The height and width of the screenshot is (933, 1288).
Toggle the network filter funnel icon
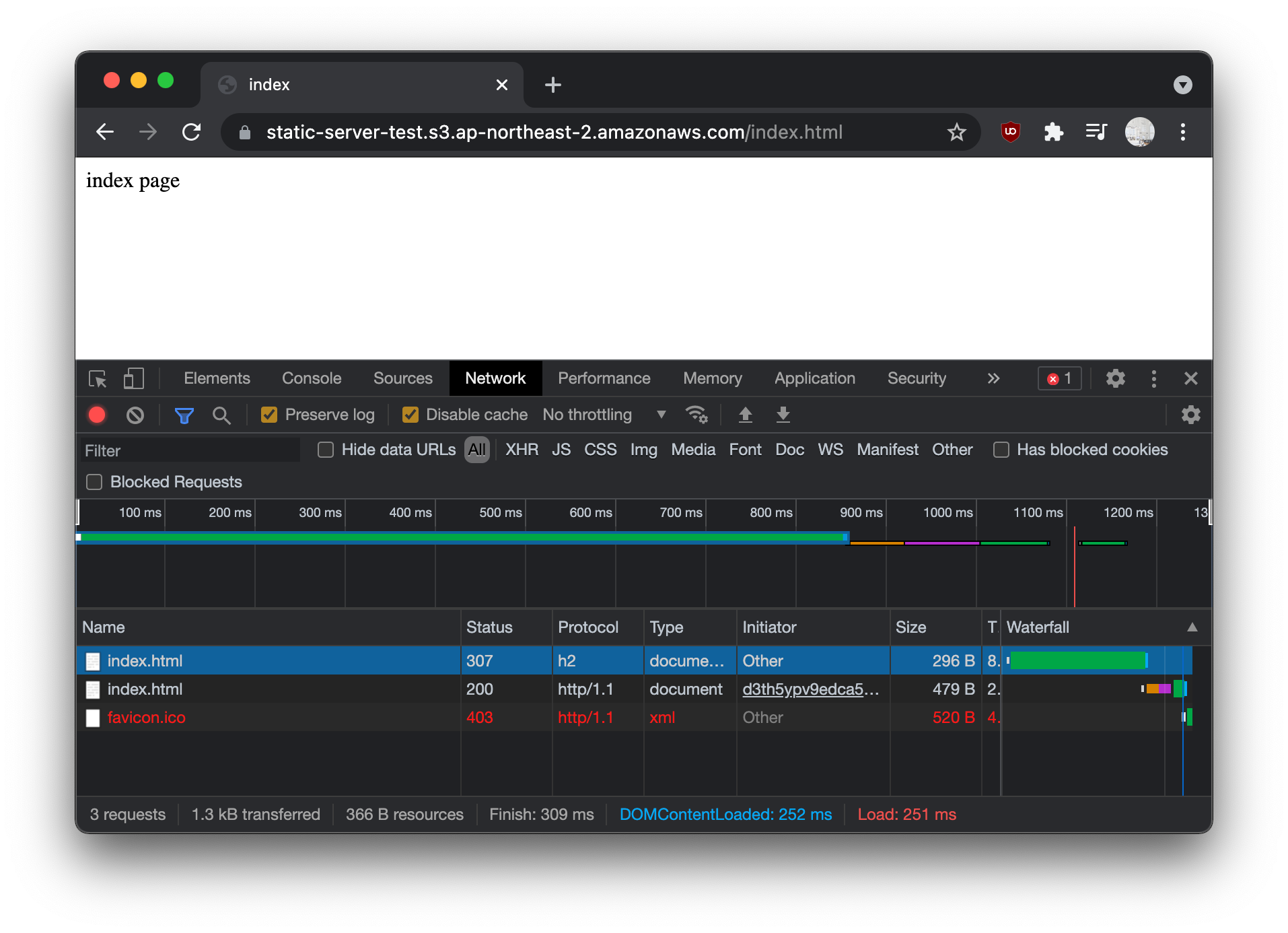(x=184, y=415)
